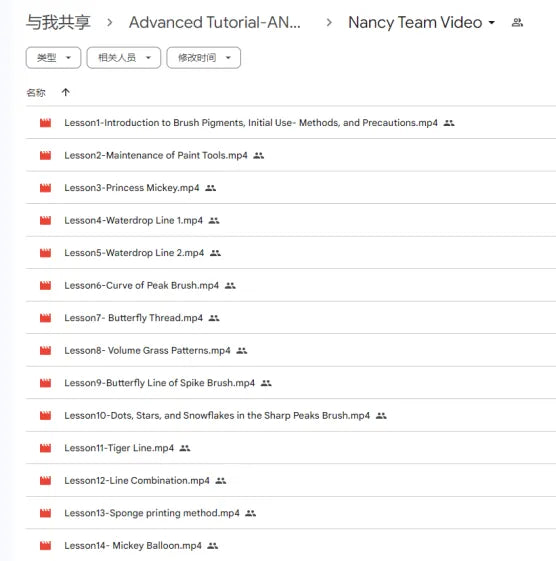Click the video file icon of Lesson3-Princess Mickey
The width and height of the screenshot is (556, 561).
pyautogui.click(x=45, y=188)
